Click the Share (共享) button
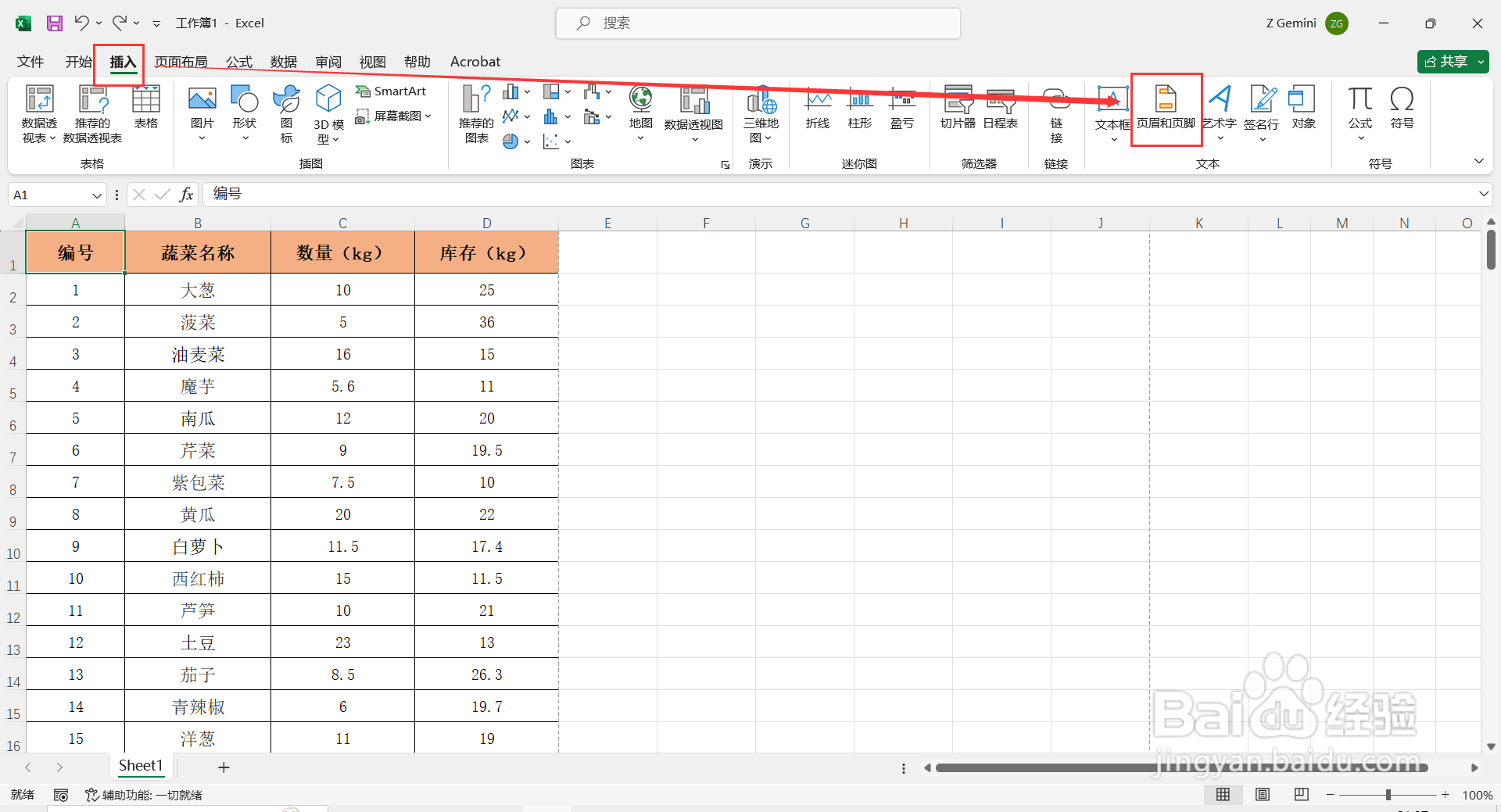 1445,62
